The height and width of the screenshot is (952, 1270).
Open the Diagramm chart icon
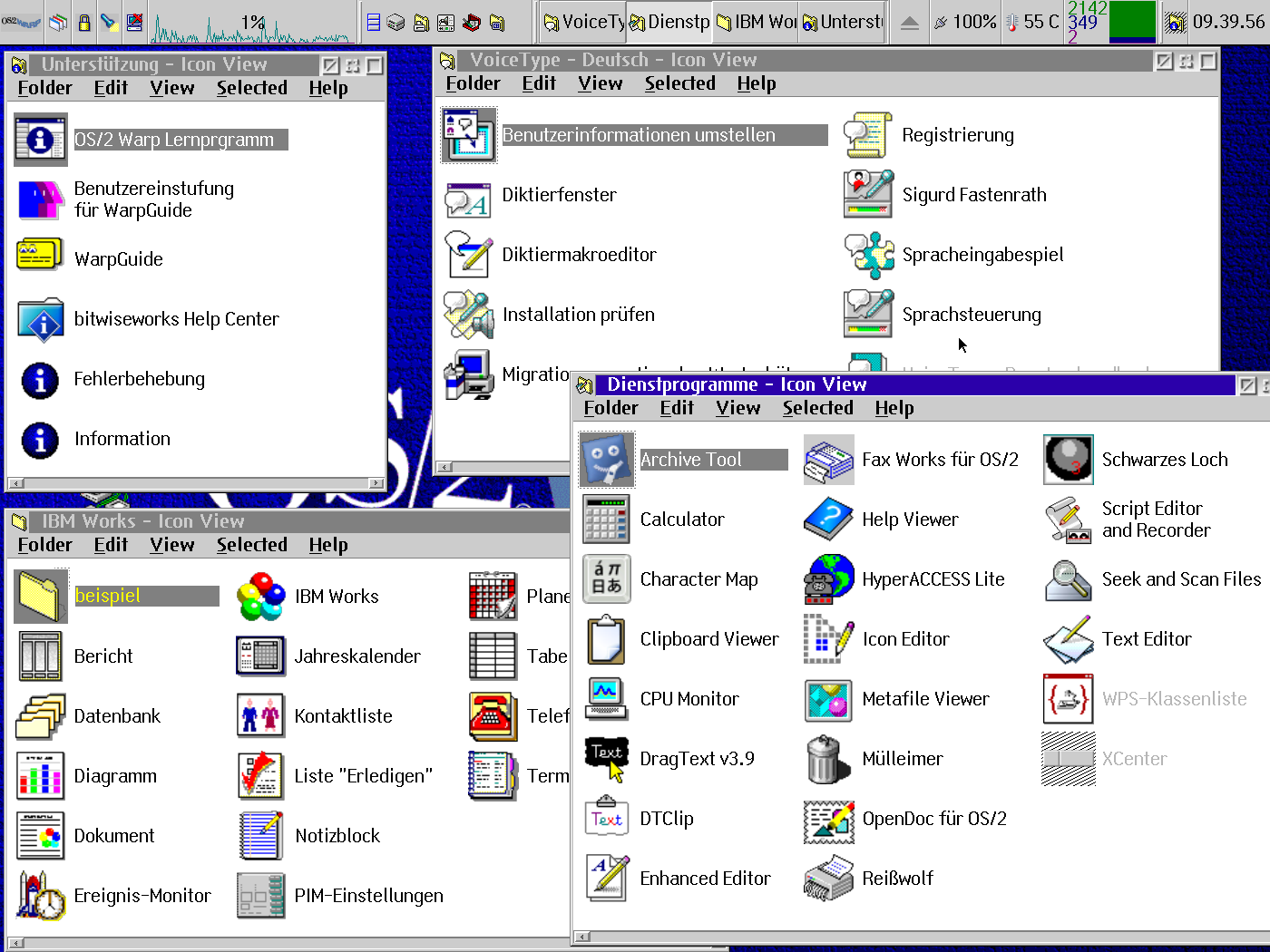pyautogui.click(x=41, y=776)
